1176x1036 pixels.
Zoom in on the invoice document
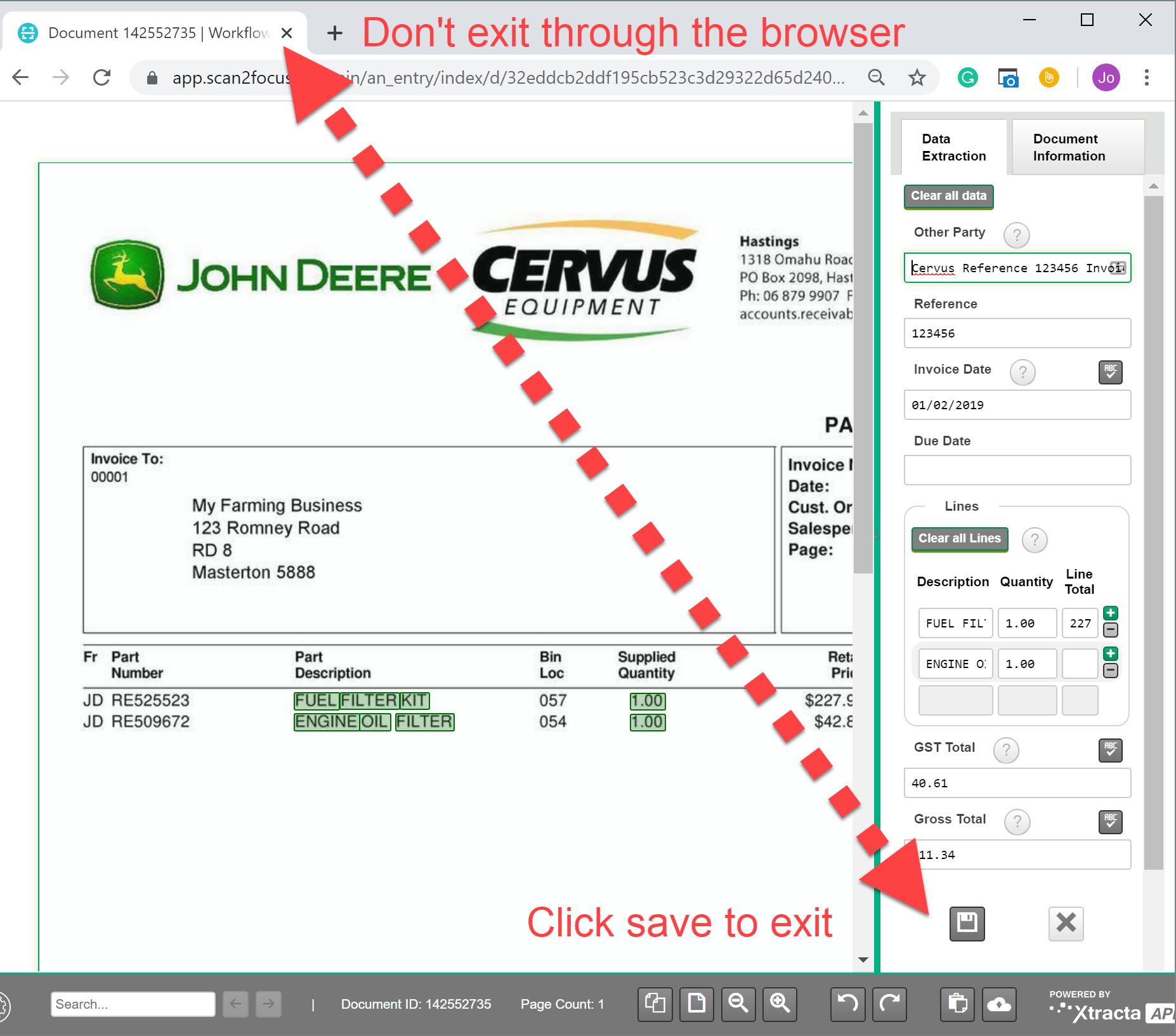point(780,1004)
